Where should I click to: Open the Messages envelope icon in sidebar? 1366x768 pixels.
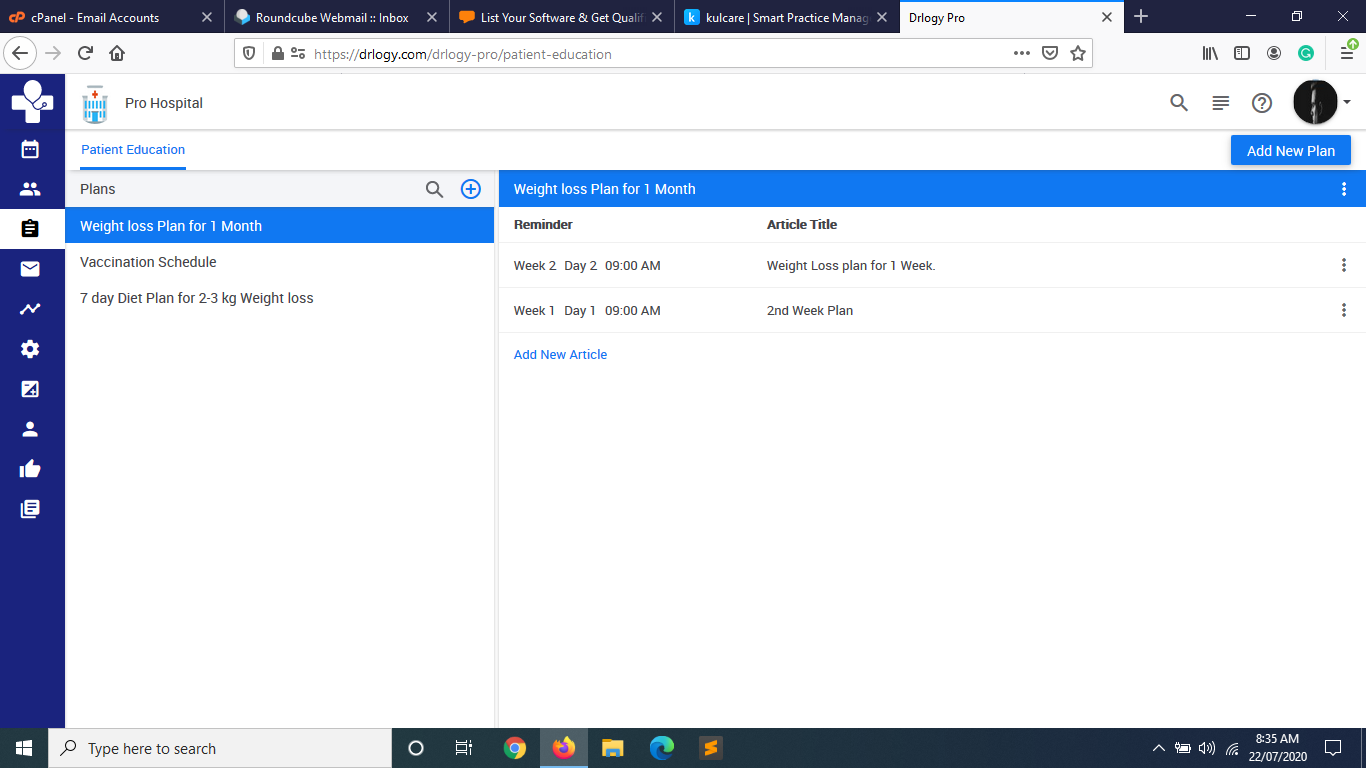pos(30,268)
